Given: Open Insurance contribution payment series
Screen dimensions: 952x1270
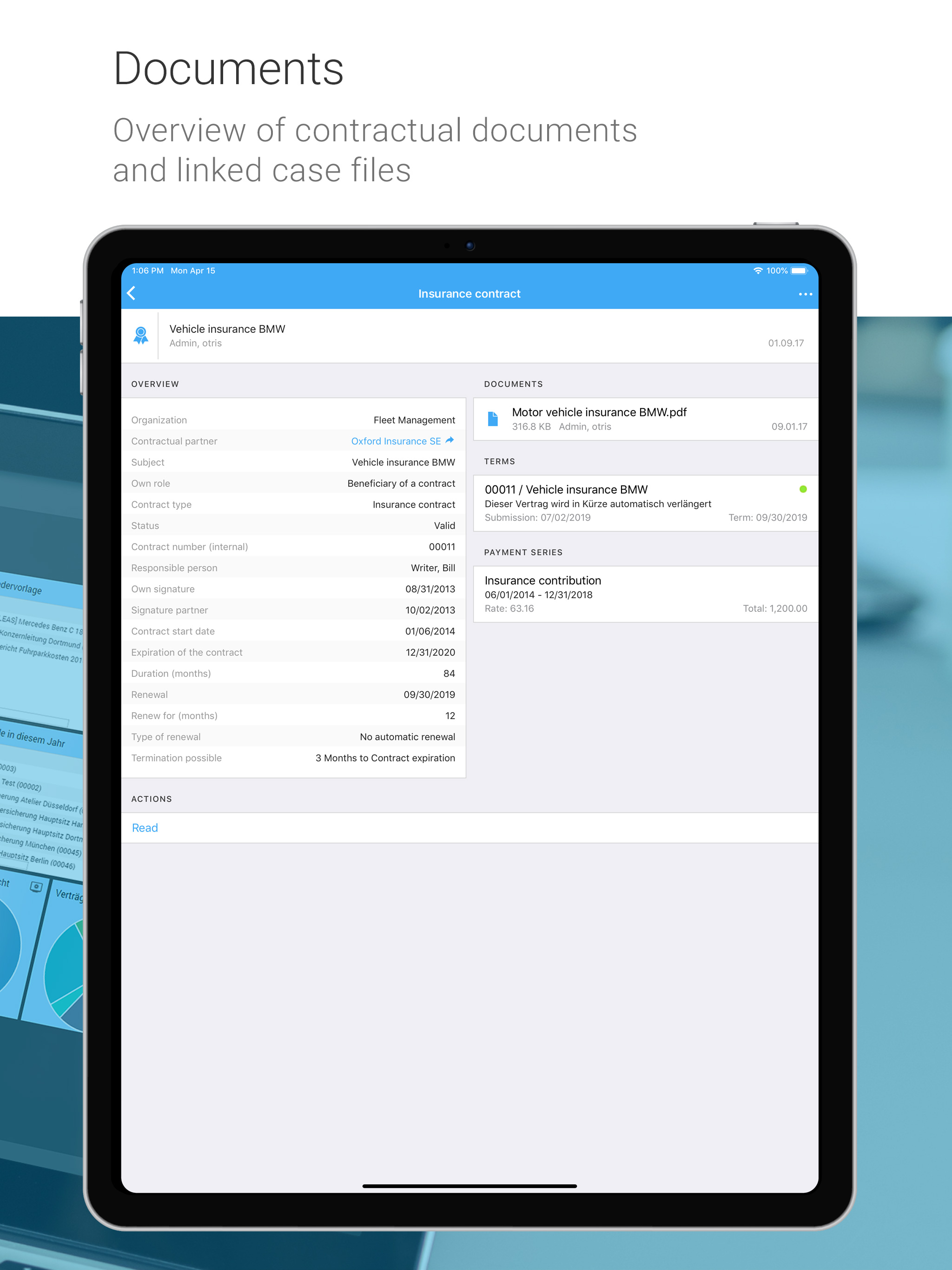Looking at the screenshot, I should coord(645,594).
